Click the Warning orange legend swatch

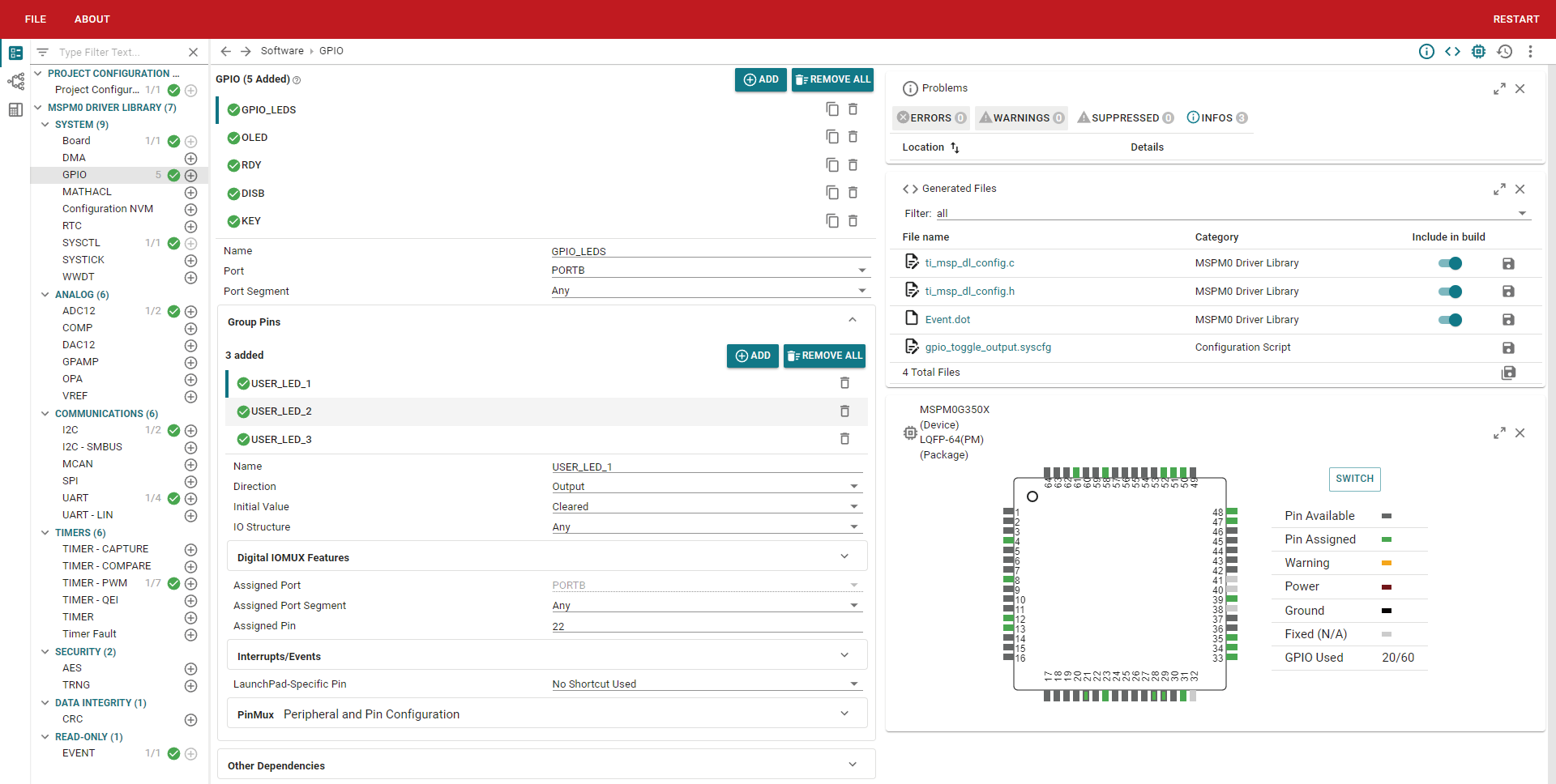(1387, 563)
